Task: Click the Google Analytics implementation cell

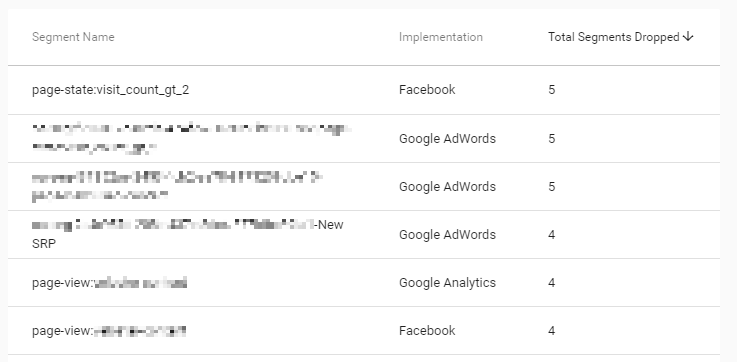Action: point(447,283)
